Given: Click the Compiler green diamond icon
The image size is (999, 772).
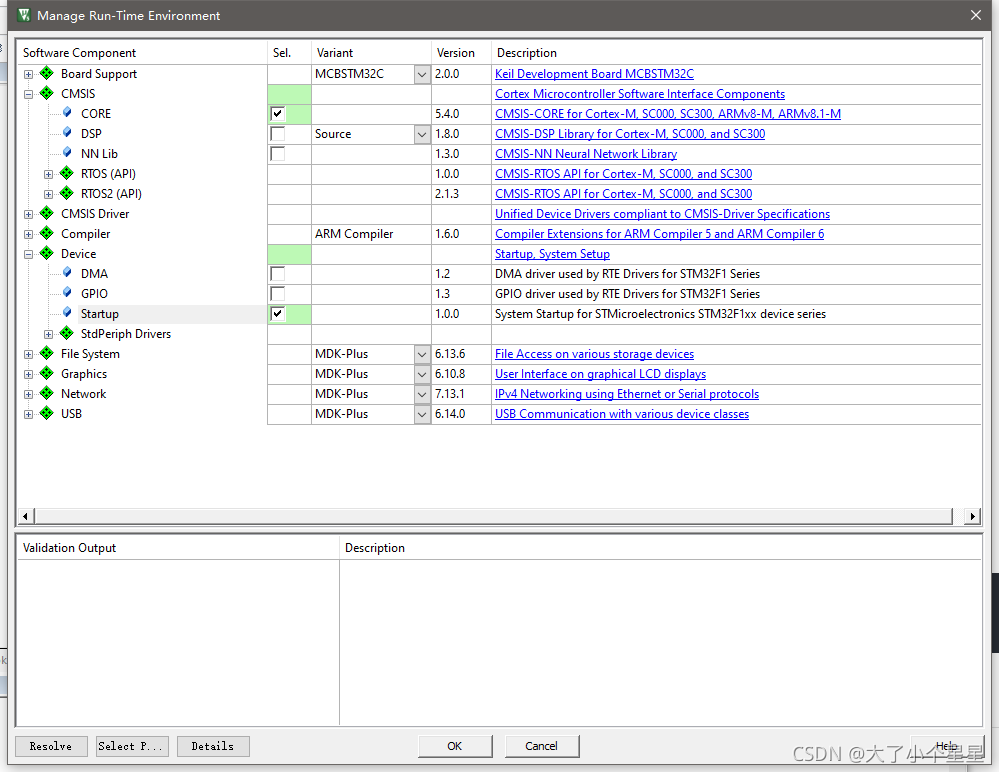Looking at the screenshot, I should (x=47, y=233).
